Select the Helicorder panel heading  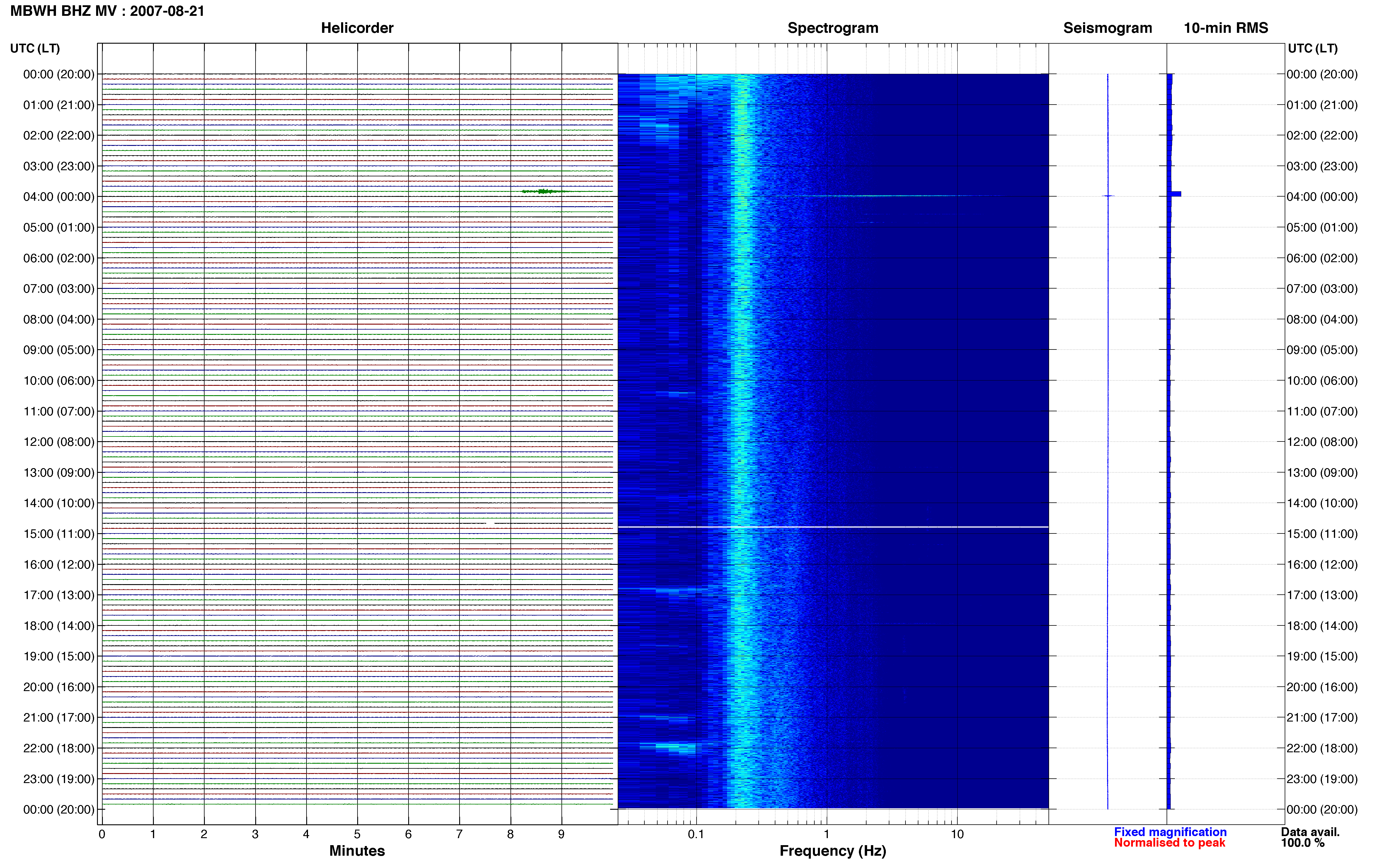(x=357, y=28)
